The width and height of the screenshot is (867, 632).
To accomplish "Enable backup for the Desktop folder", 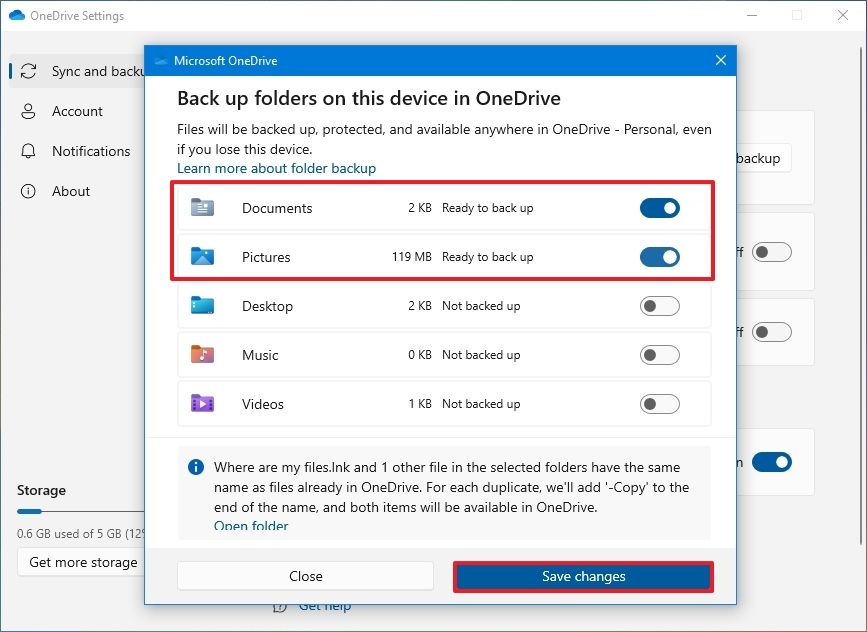I will click(659, 305).
